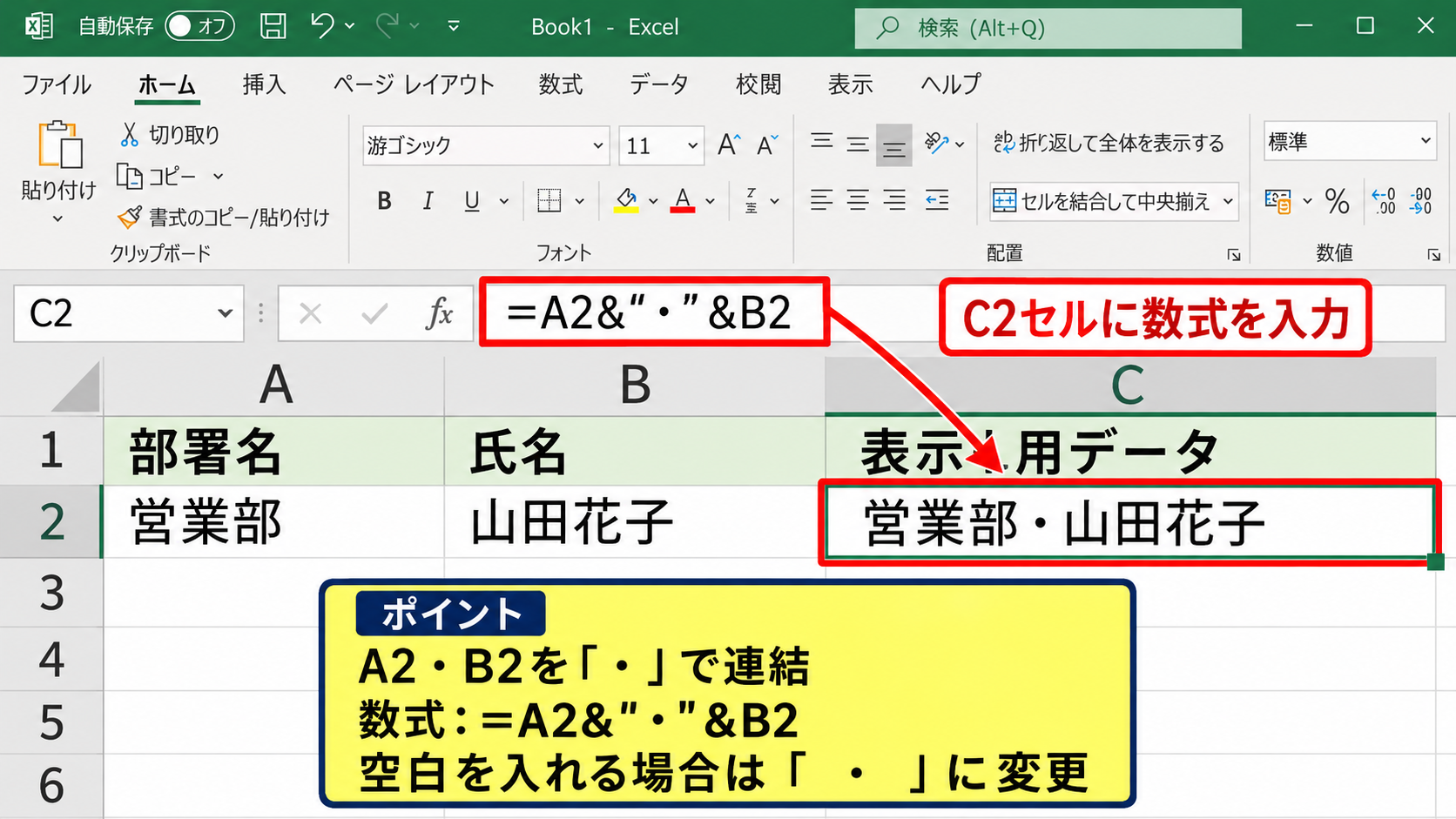Open the ヘルプ tab
The height and width of the screenshot is (819, 1456).
950,84
